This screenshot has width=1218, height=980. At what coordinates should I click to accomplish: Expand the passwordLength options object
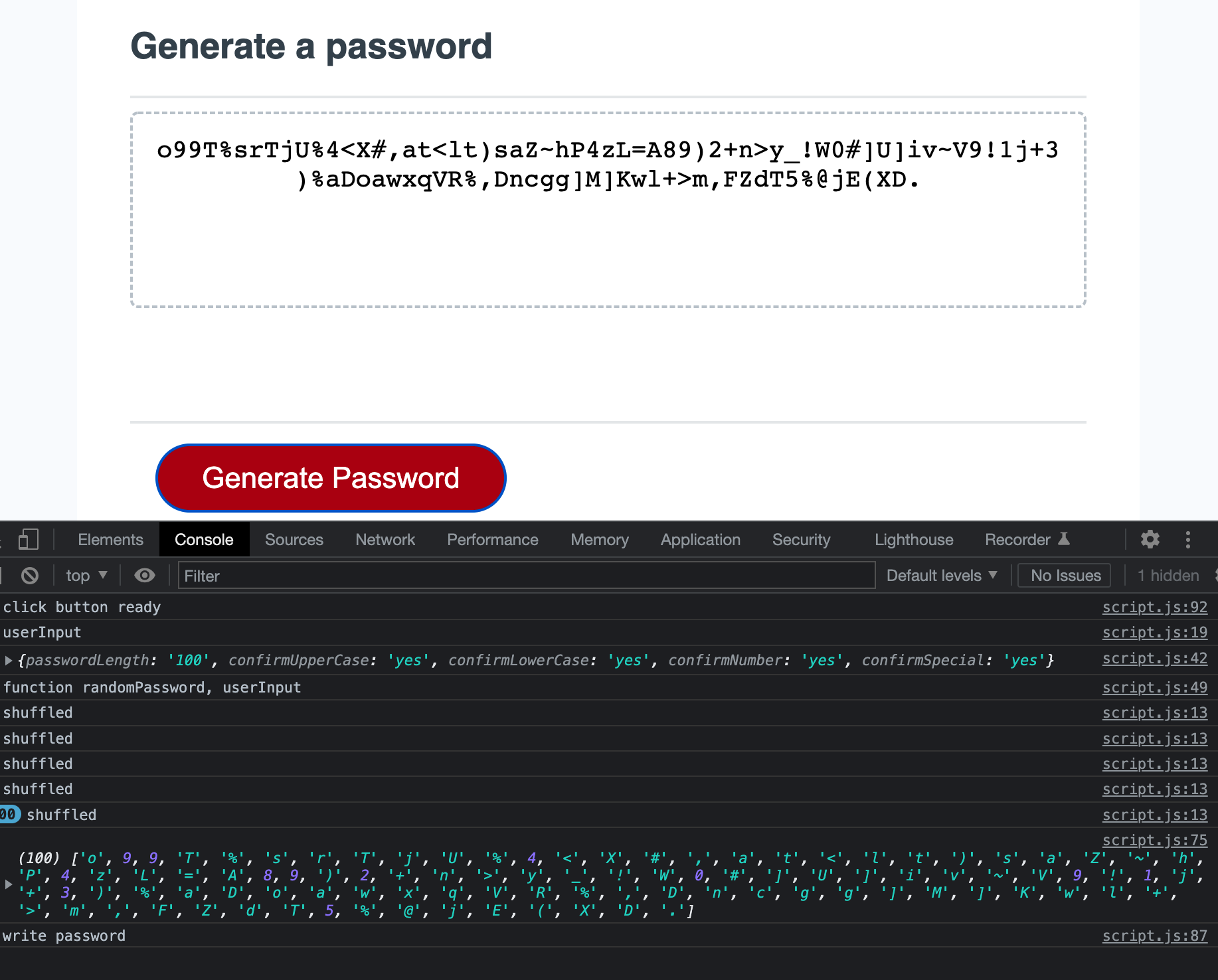(9, 659)
